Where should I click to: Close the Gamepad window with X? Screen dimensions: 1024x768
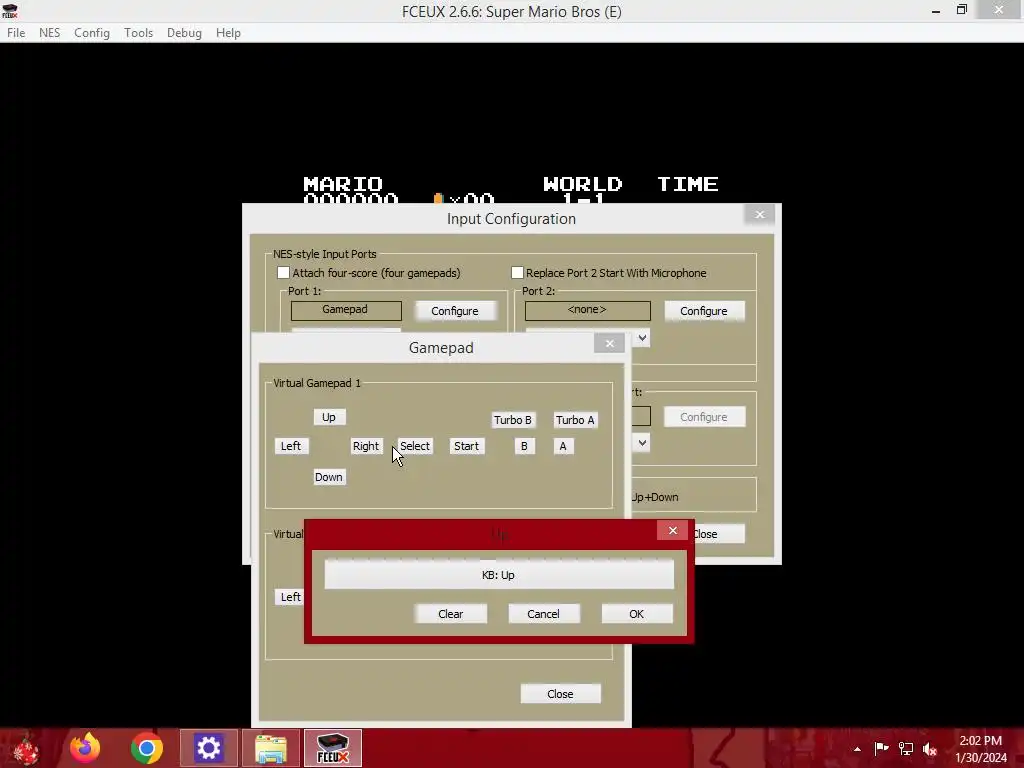click(x=609, y=344)
